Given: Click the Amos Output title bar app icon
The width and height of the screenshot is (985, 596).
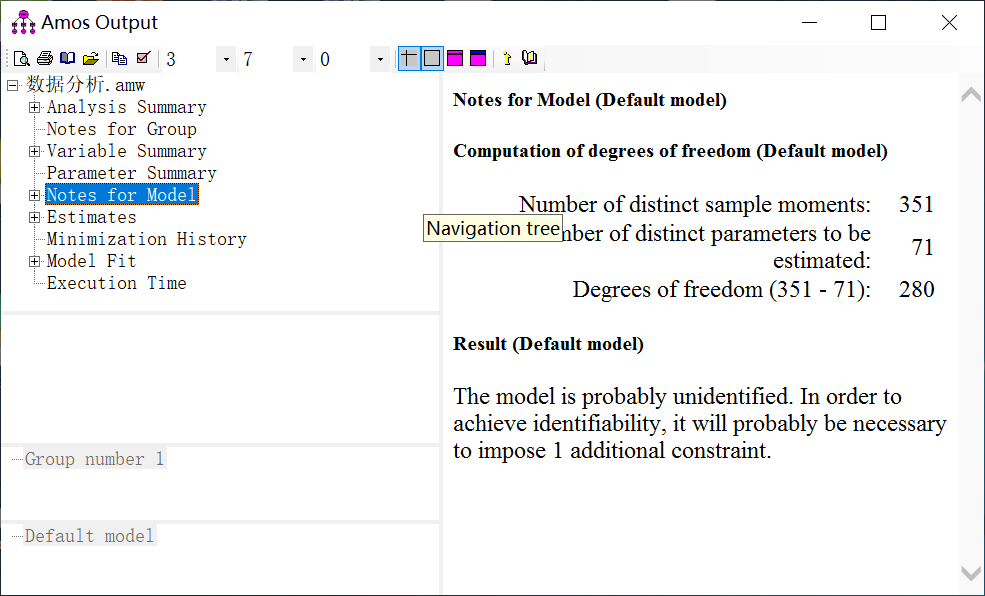Looking at the screenshot, I should (x=23, y=22).
